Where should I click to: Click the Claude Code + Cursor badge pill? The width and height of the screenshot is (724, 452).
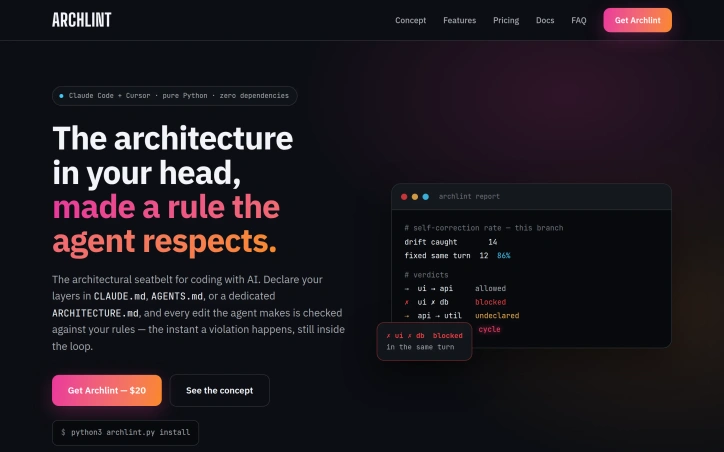(x=175, y=96)
